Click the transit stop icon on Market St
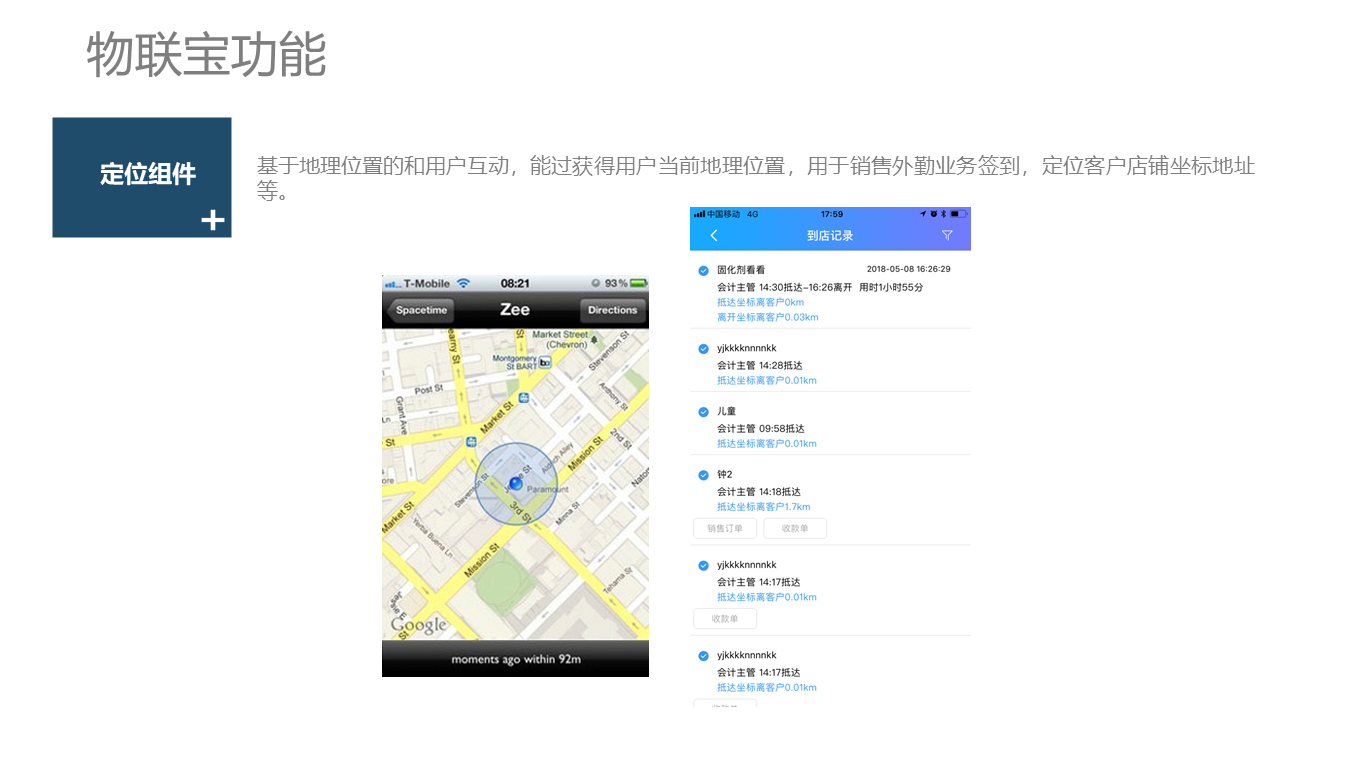This screenshot has width=1350, height=759. tap(523, 404)
